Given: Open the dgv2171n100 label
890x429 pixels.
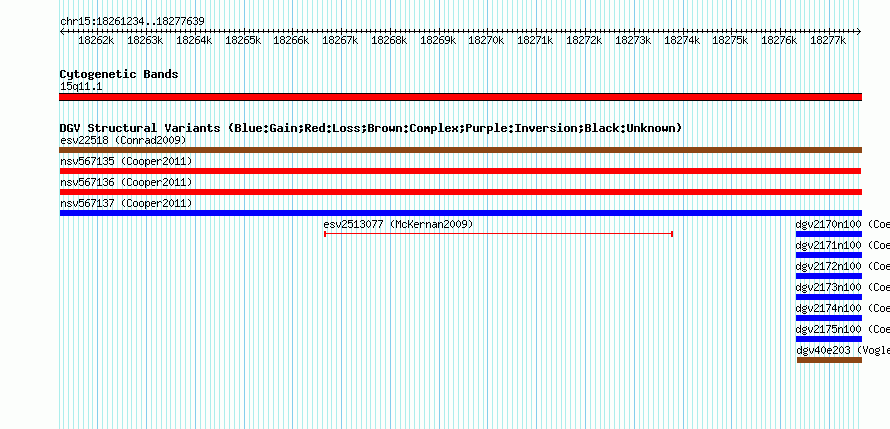Looking at the screenshot, I should point(842,245).
